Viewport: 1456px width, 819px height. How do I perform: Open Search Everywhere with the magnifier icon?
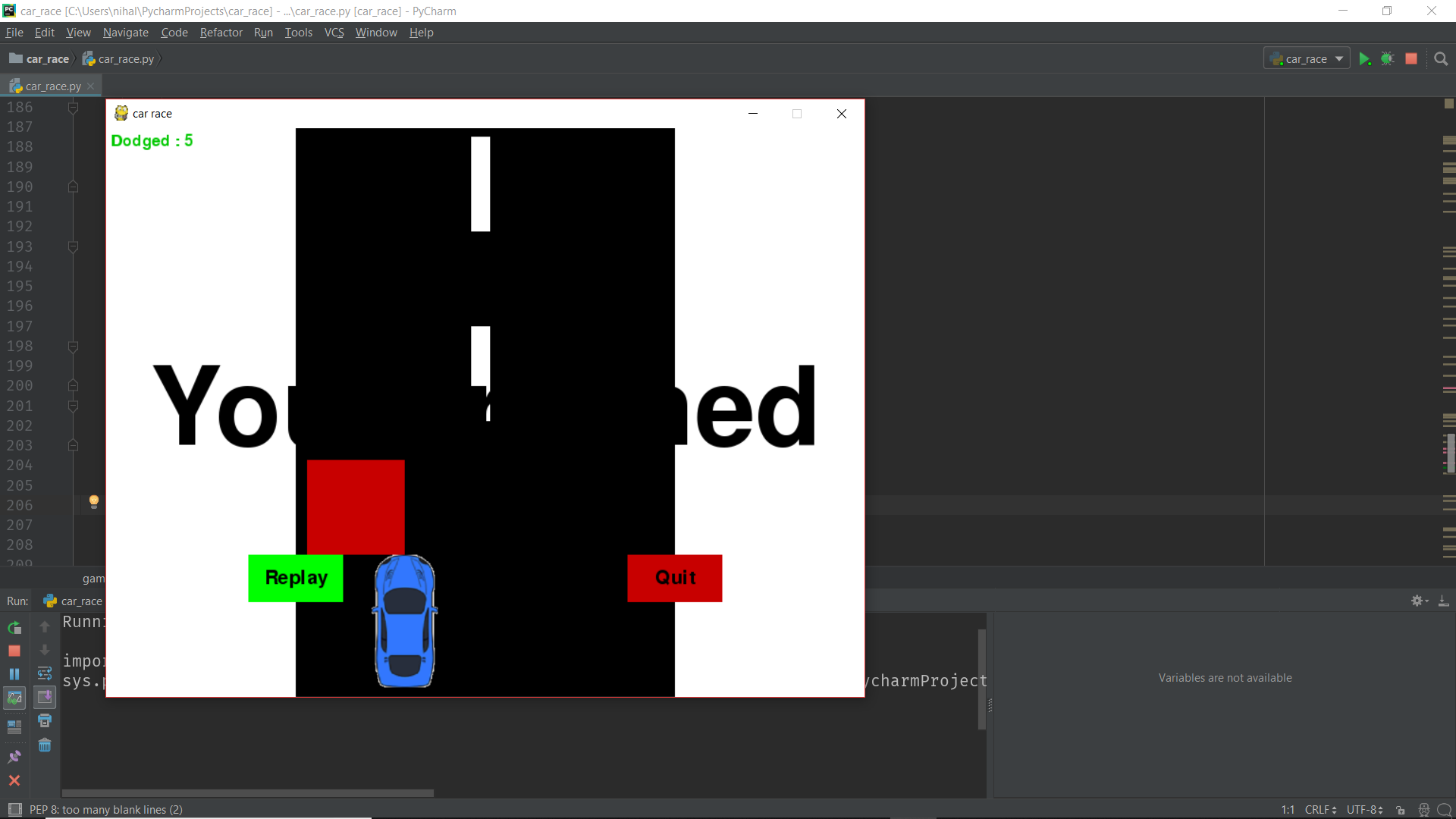point(1442,58)
